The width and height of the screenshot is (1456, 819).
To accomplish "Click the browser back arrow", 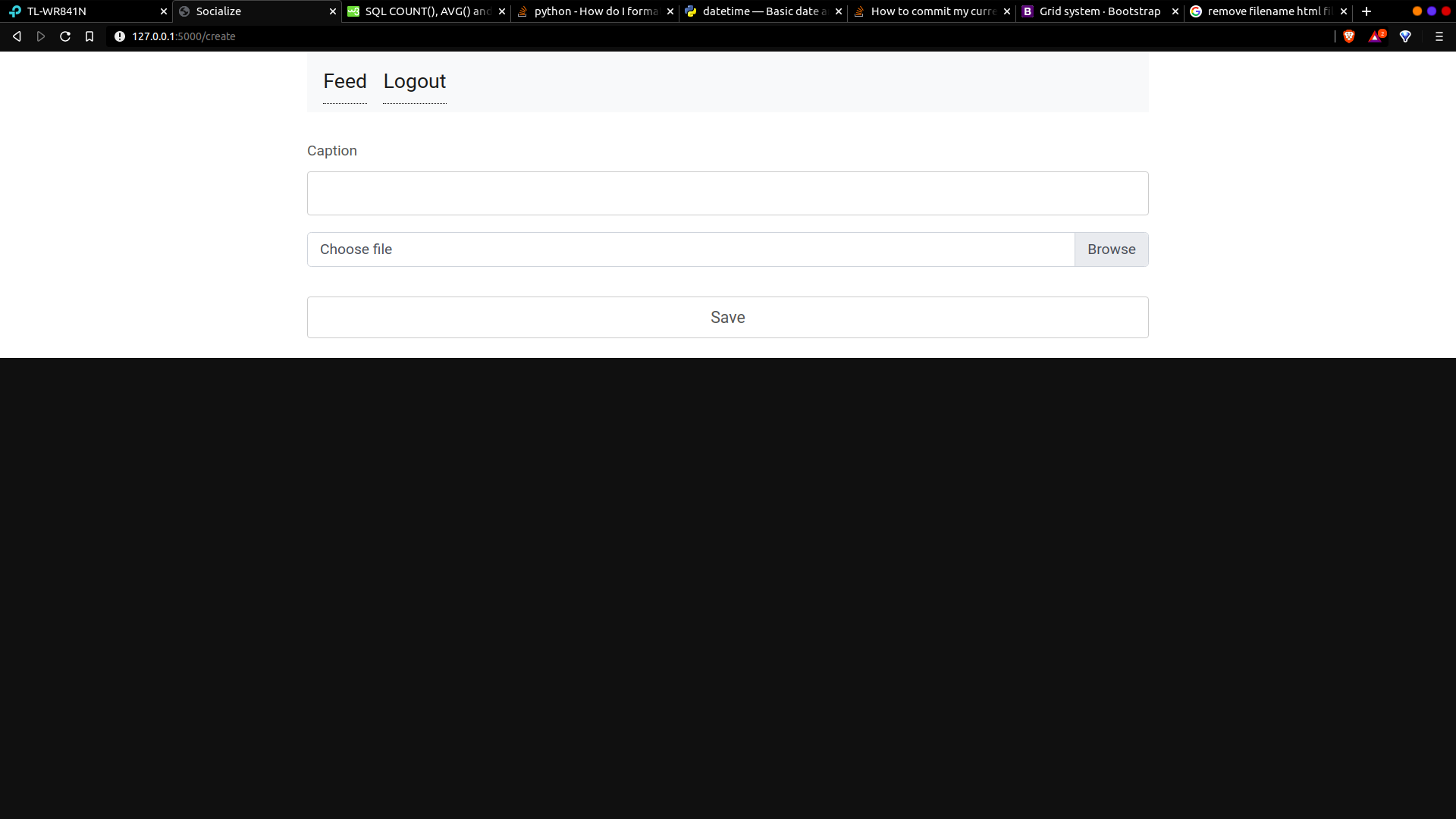I will pos(17,36).
